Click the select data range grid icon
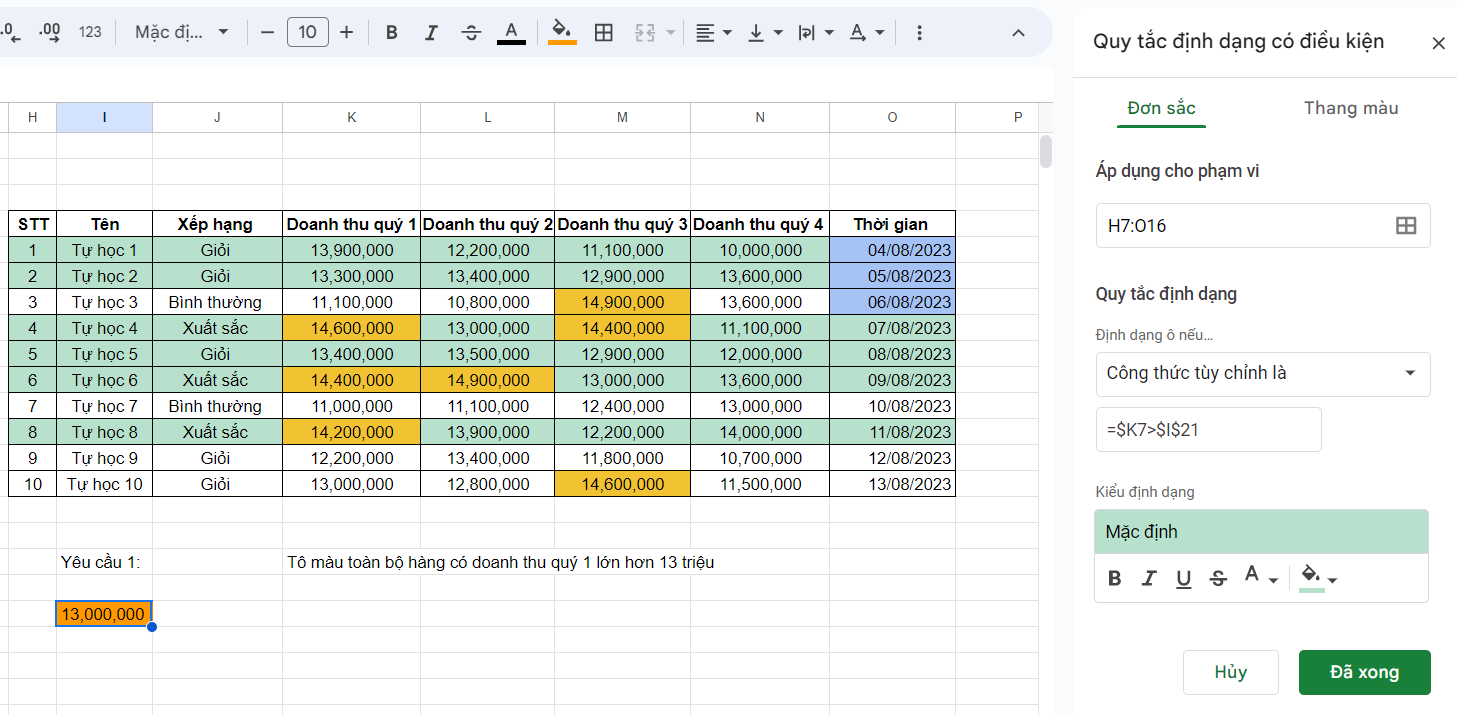Screen dimensions: 1457x715 point(1405,226)
